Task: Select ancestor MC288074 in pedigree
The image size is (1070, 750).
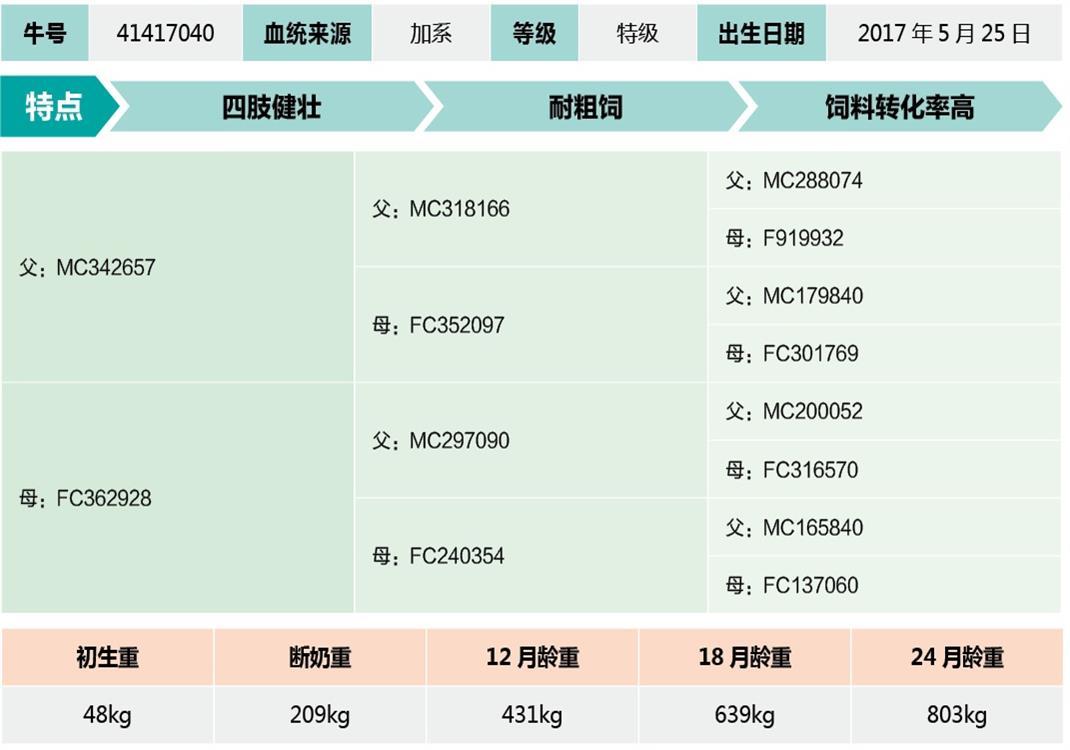Action: point(794,181)
